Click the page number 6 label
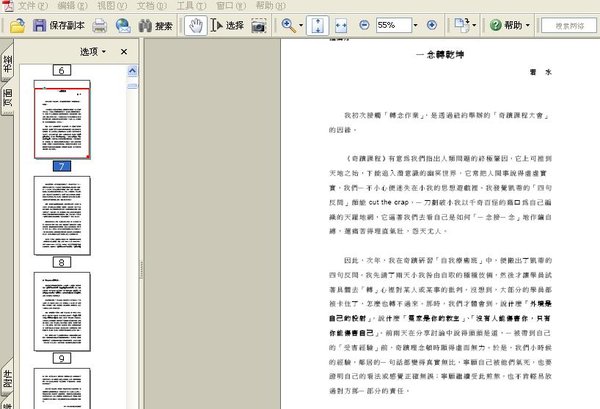Viewport: 600px width, 409px height. [62, 70]
